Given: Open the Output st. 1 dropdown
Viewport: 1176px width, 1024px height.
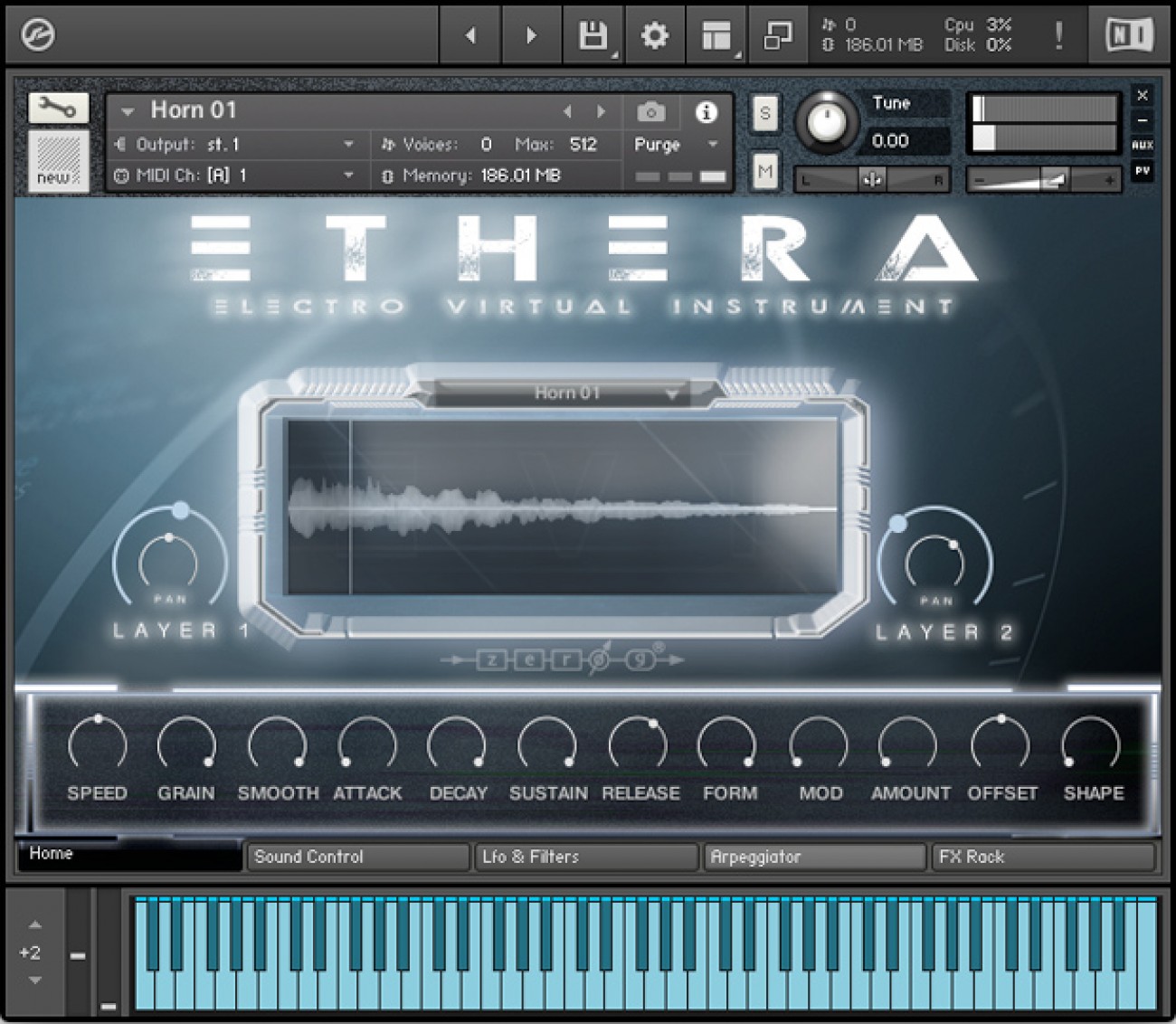Looking at the screenshot, I should pos(348,144).
